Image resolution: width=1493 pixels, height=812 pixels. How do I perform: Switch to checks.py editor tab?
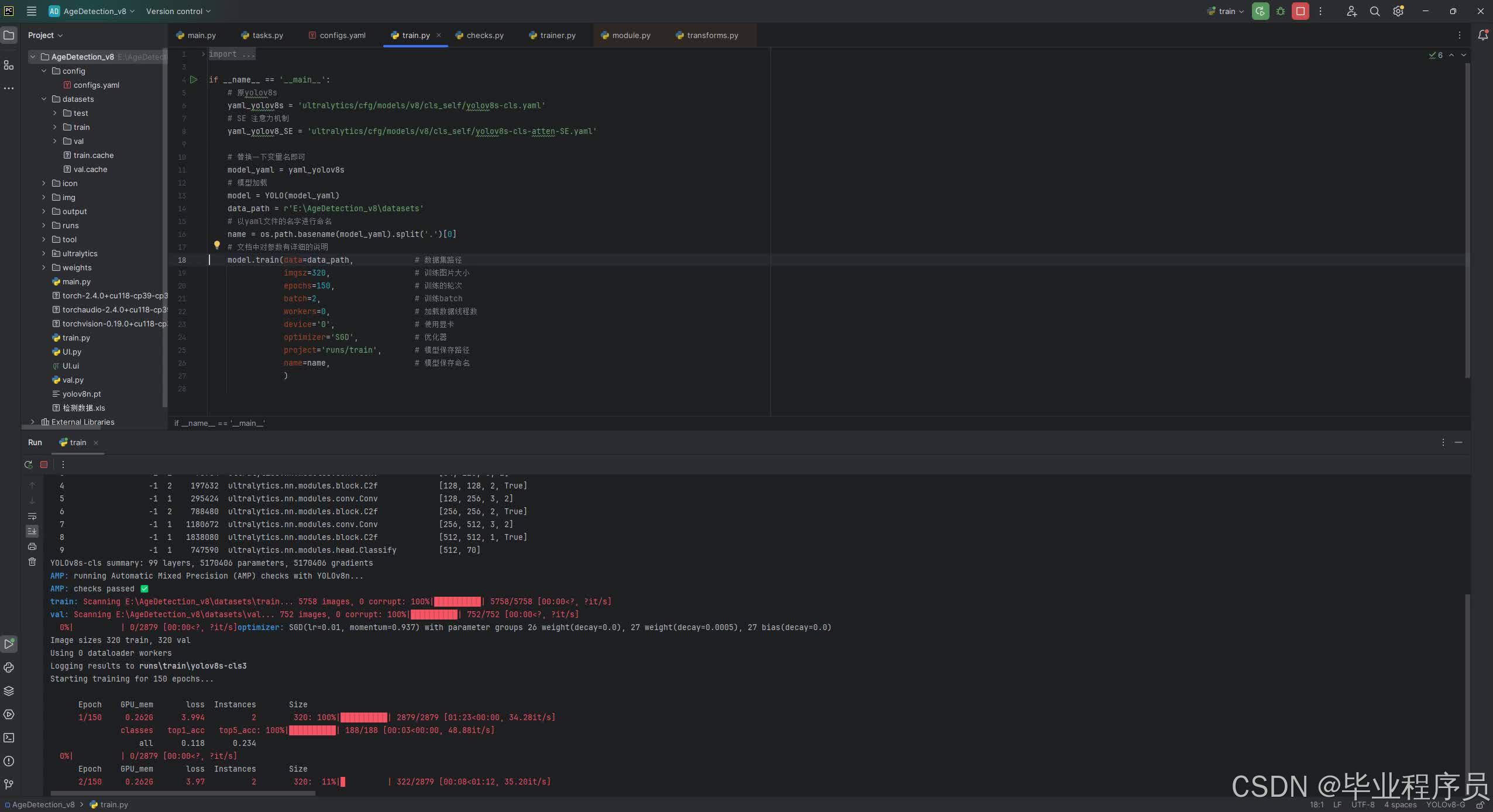[480, 35]
